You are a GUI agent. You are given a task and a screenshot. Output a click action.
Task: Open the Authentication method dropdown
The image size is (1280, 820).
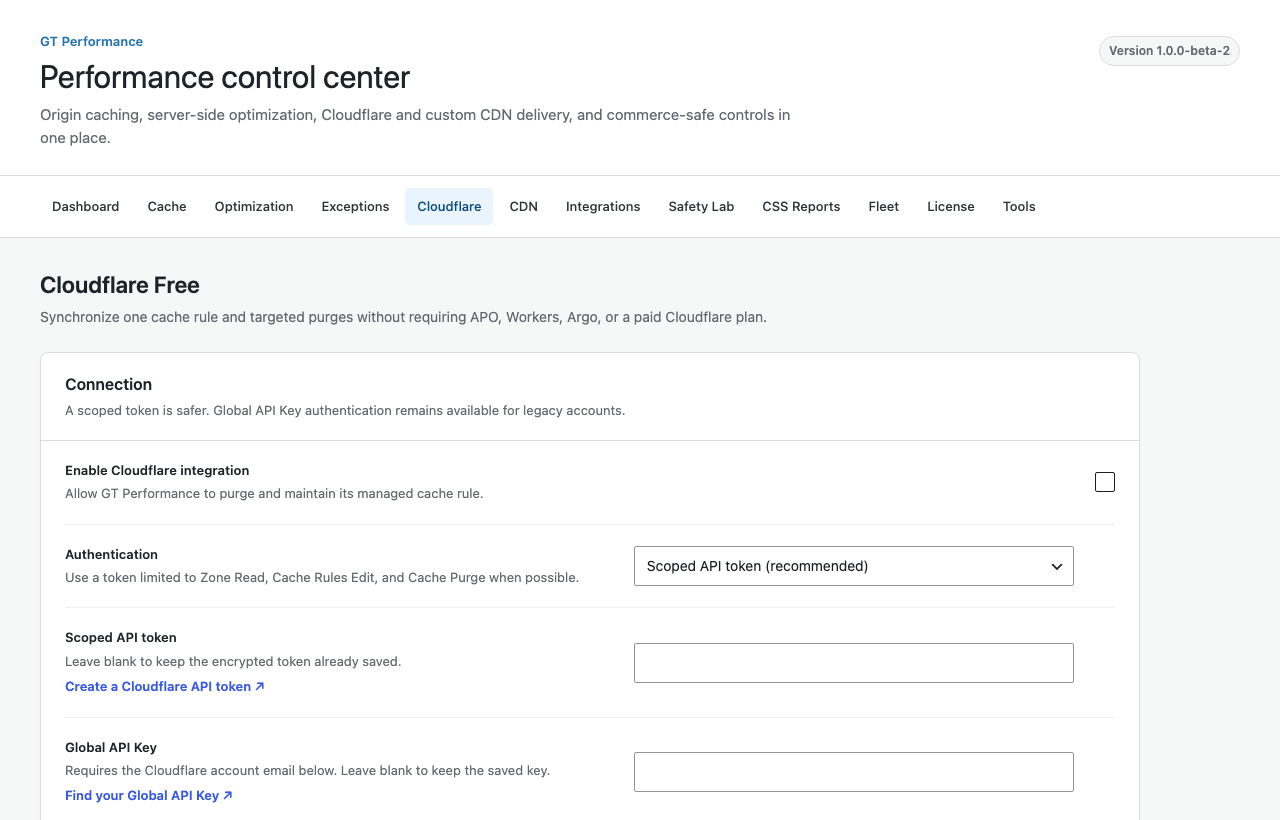854,566
